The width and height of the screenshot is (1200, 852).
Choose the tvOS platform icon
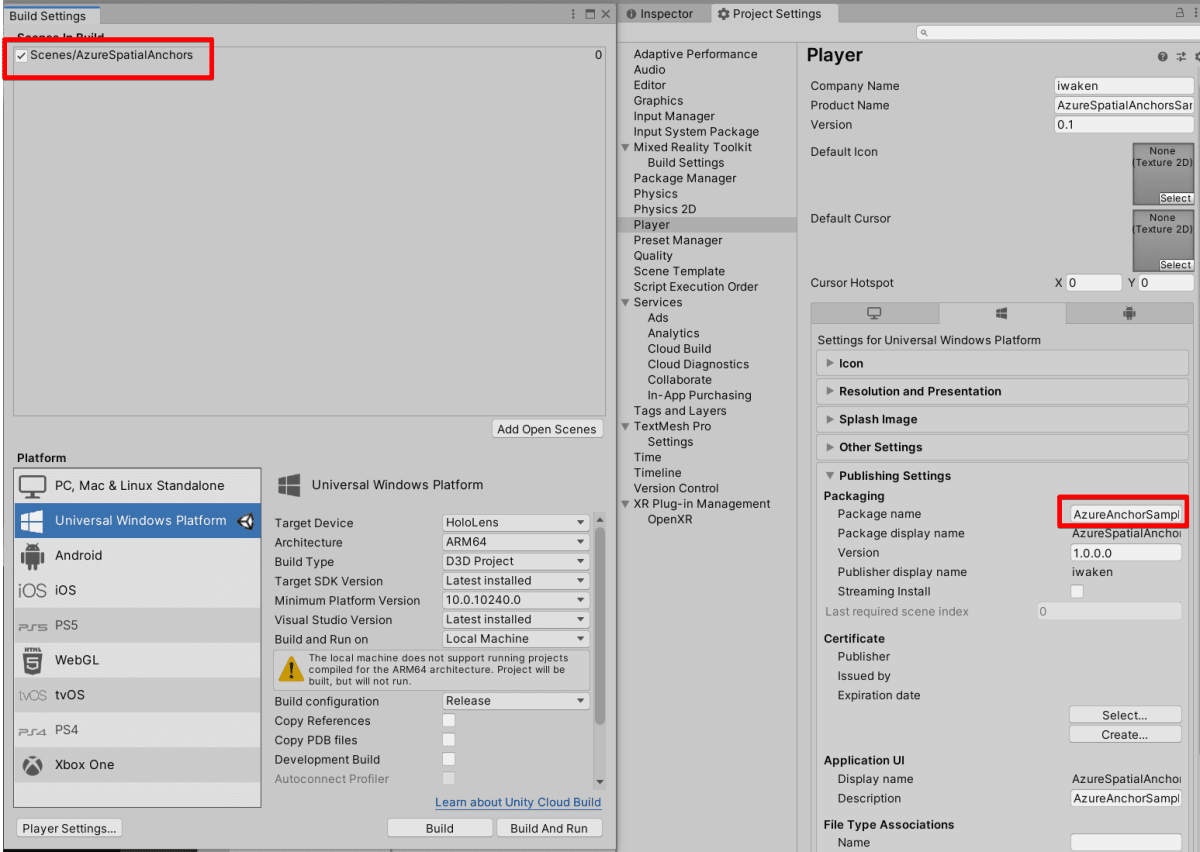[x=32, y=695]
